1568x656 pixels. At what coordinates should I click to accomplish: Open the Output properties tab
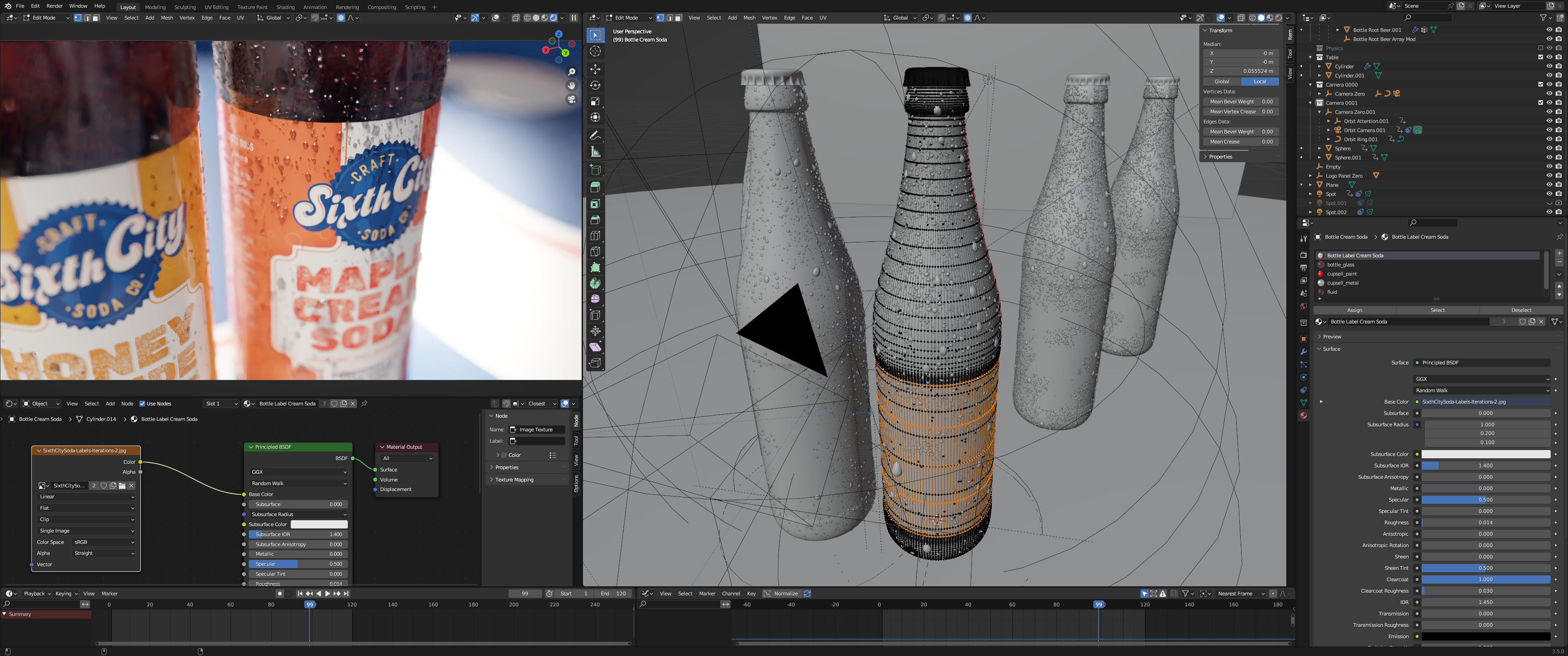pyautogui.click(x=1303, y=268)
